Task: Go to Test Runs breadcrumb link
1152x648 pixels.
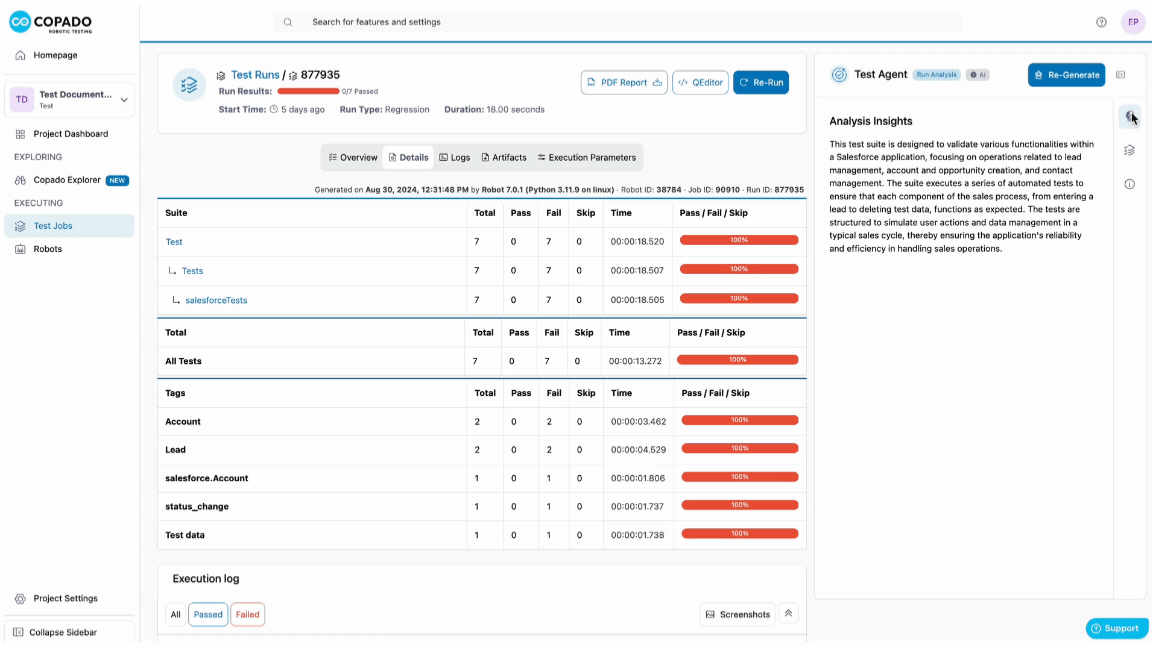Action: pos(255,75)
